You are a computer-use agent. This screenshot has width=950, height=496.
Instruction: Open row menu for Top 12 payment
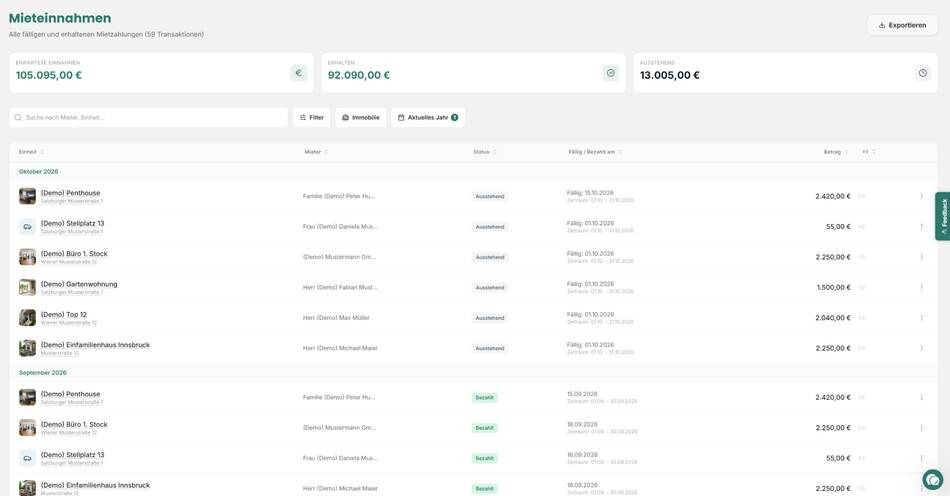pyautogui.click(x=922, y=317)
